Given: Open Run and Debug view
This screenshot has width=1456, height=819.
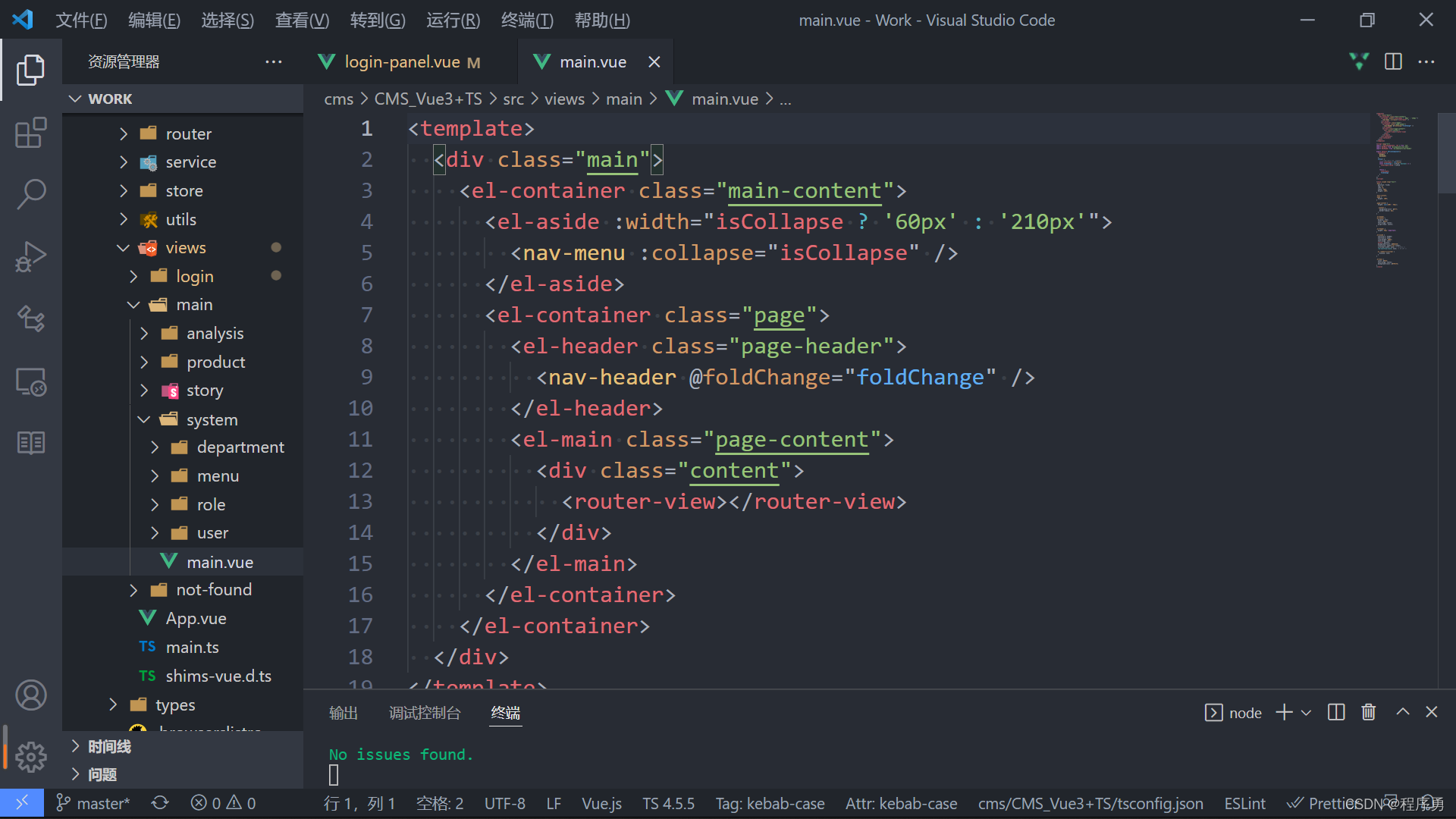Looking at the screenshot, I should [30, 256].
